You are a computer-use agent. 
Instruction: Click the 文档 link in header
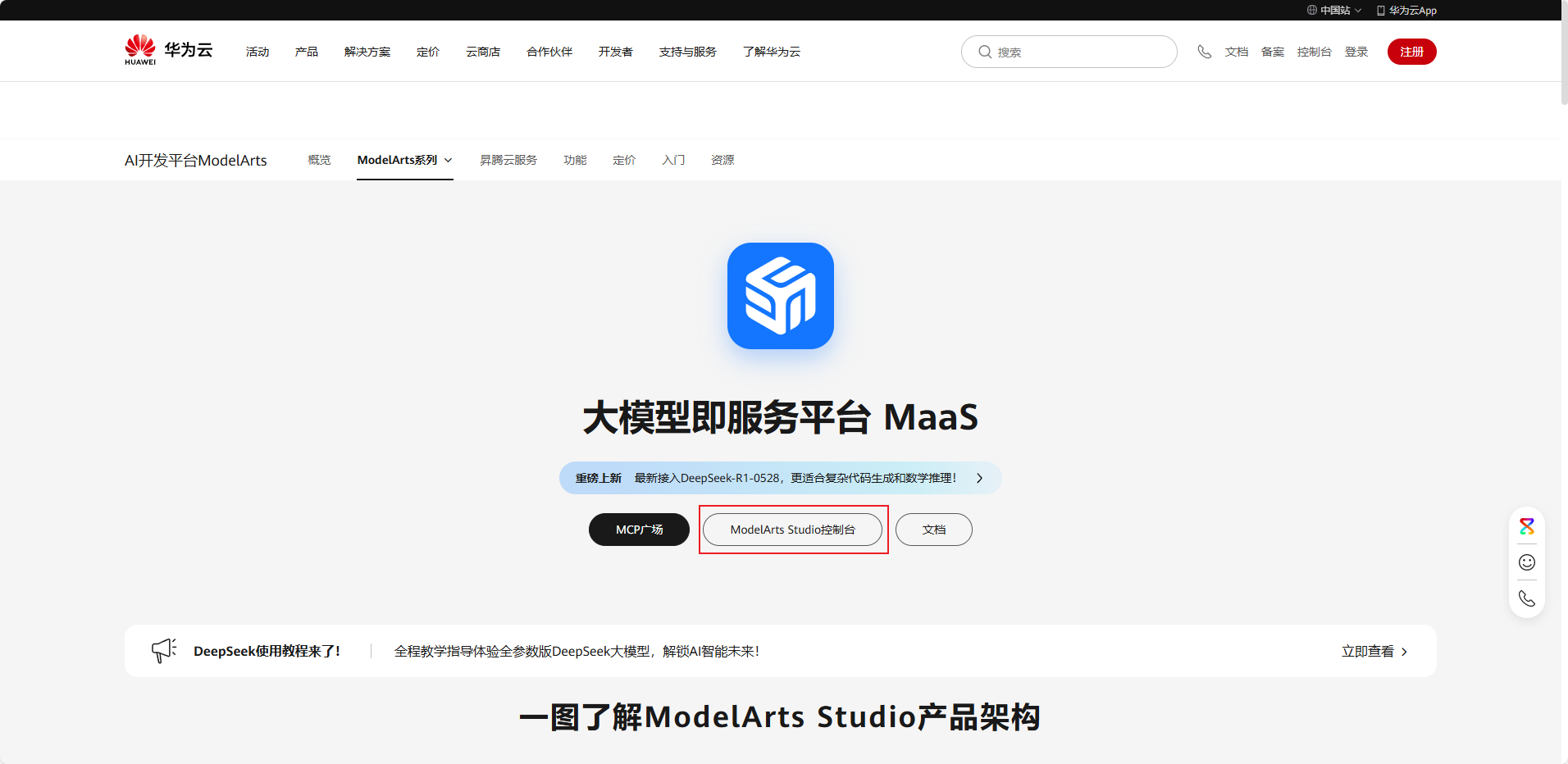[x=1237, y=52]
